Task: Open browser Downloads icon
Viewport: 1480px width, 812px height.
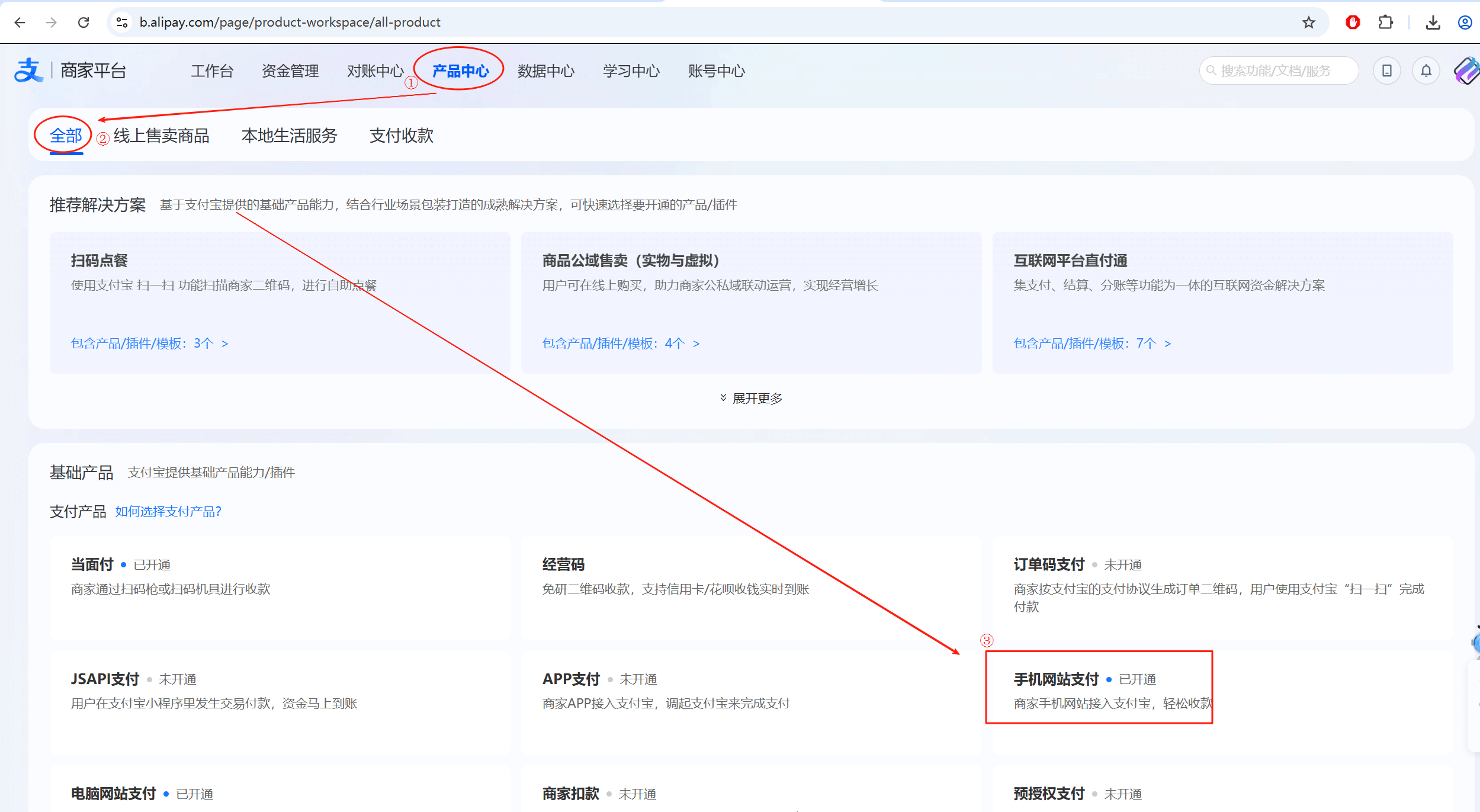Action: tap(1433, 22)
